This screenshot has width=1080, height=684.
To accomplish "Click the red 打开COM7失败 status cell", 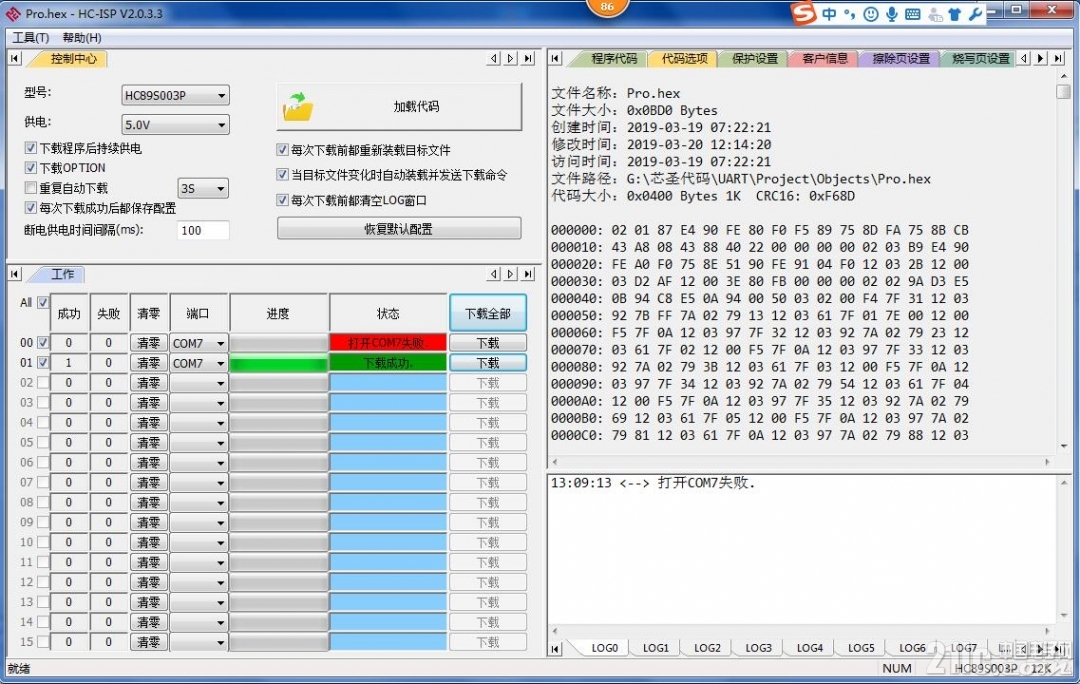I will click(x=388, y=343).
